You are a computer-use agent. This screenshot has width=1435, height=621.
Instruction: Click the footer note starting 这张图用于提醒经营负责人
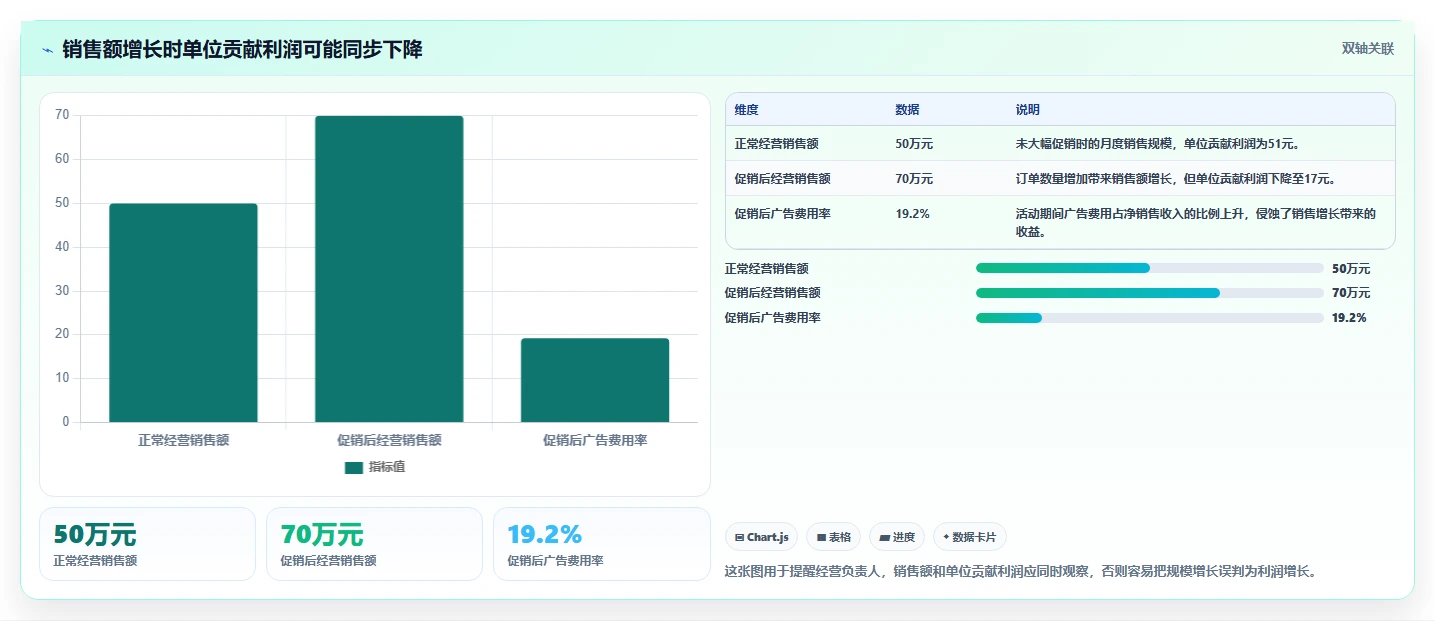(1021, 572)
